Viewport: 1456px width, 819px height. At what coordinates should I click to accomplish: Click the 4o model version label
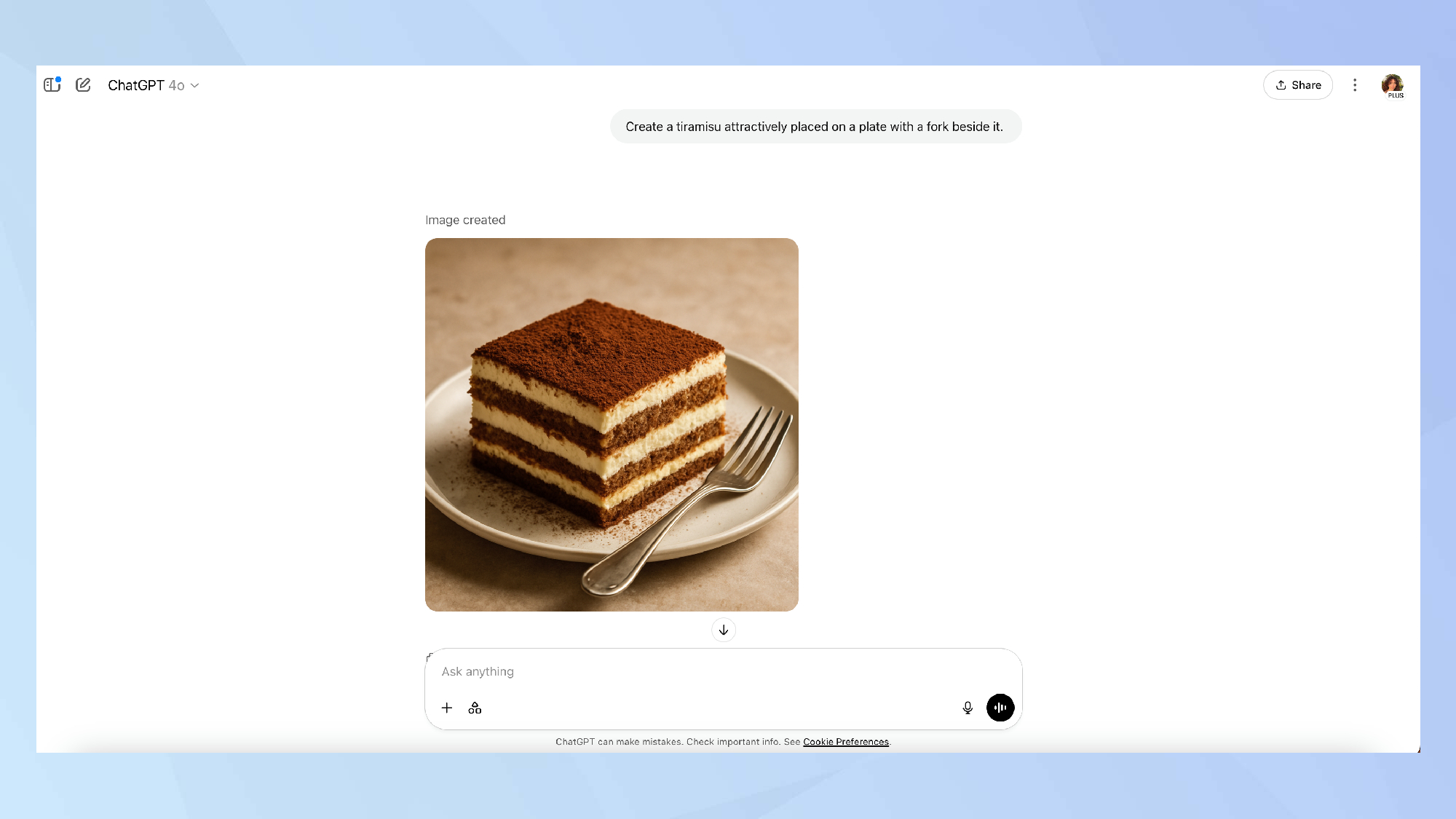tap(176, 85)
